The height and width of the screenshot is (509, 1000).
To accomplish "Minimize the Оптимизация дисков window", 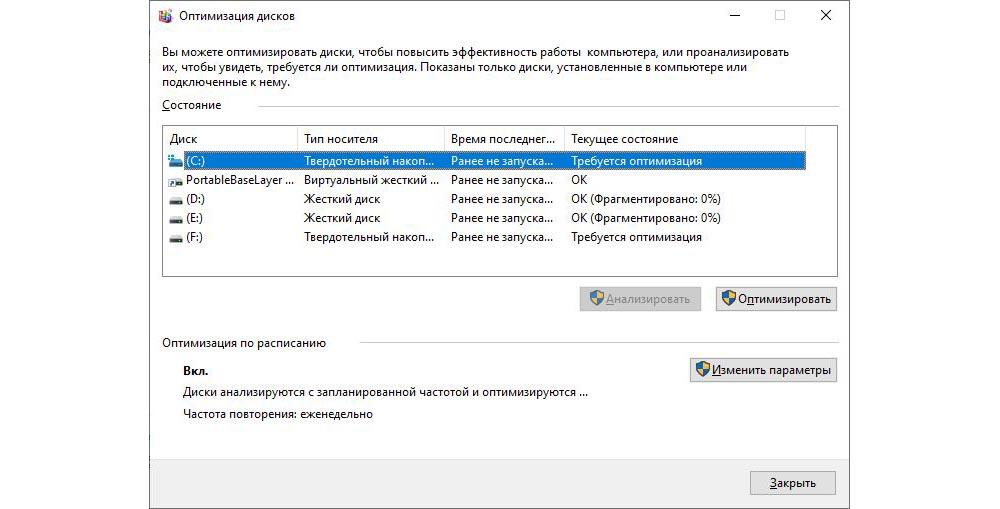I will click(x=735, y=15).
